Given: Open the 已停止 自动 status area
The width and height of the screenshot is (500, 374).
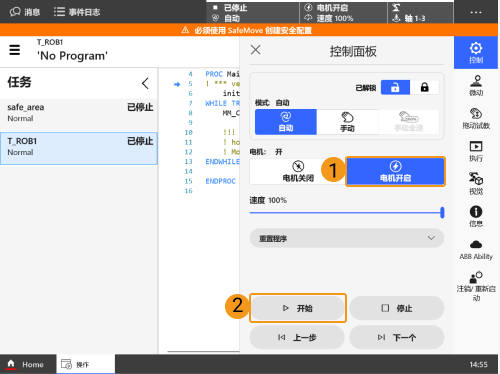Looking at the screenshot, I should pyautogui.click(x=253, y=12).
